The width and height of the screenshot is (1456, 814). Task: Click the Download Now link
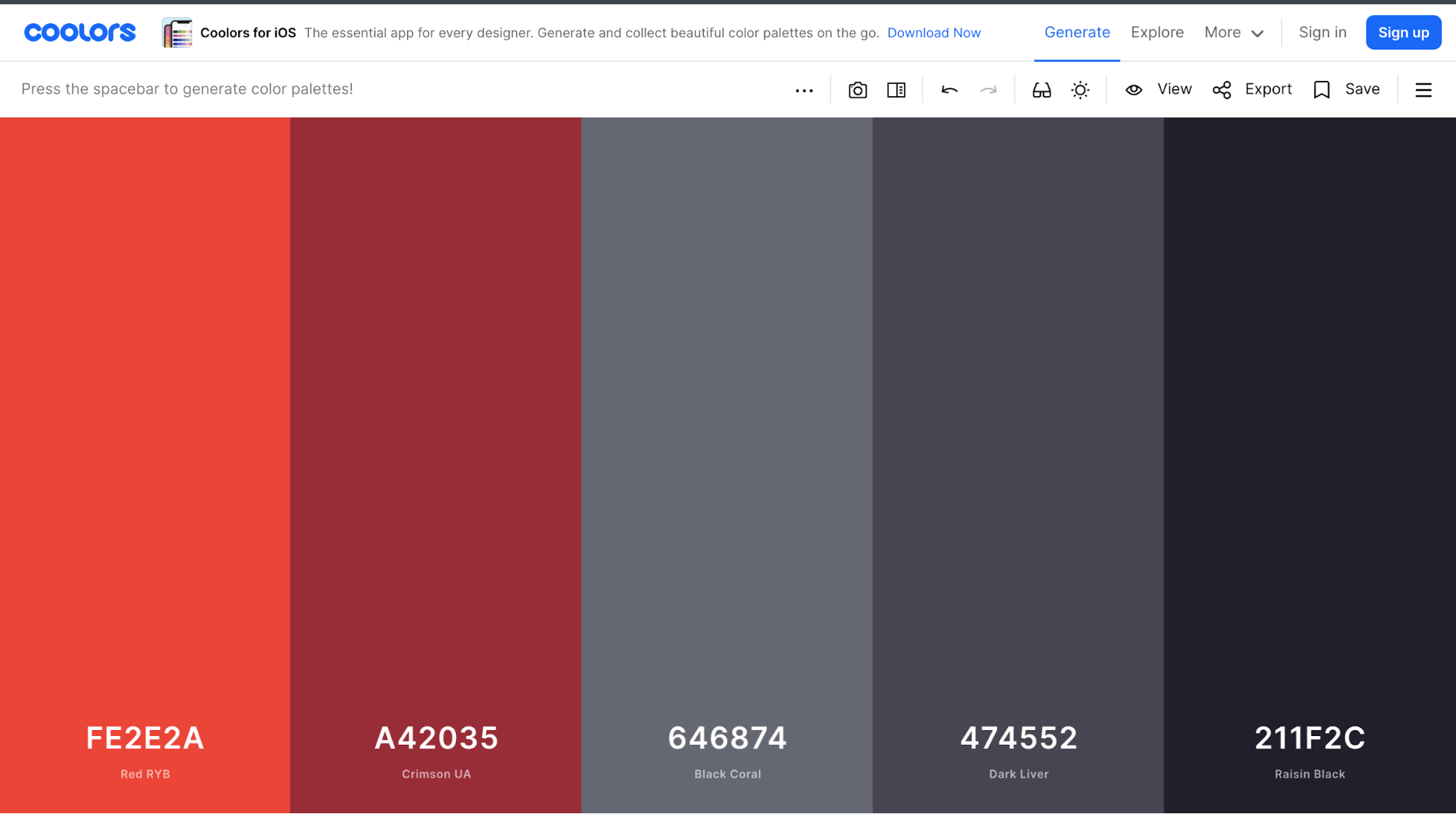click(934, 33)
